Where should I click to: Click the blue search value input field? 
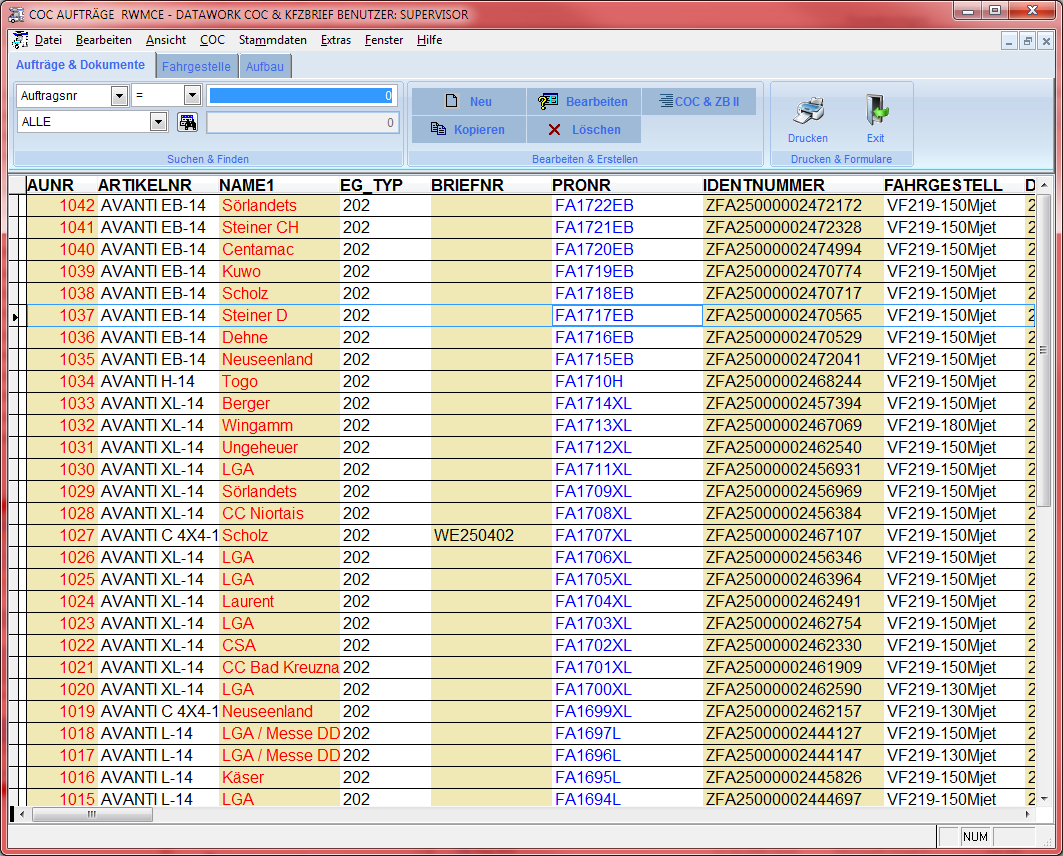302,96
